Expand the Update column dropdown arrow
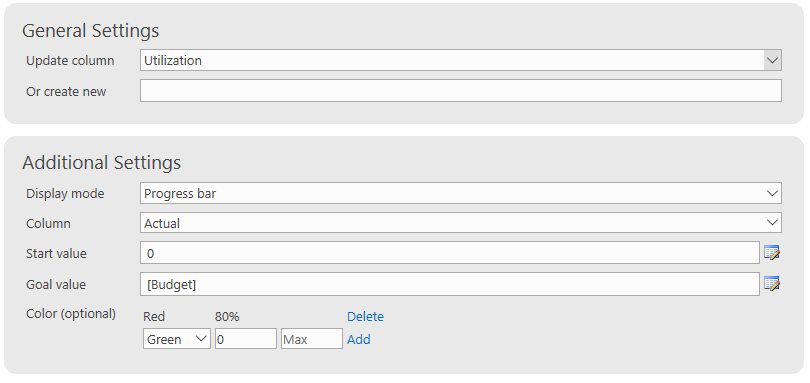The width and height of the screenshot is (810, 383). [x=772, y=60]
